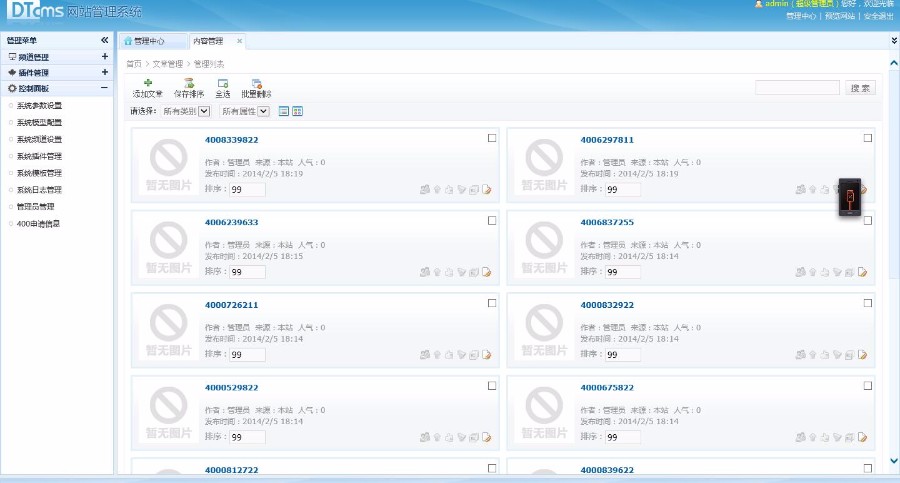Open the article title link 4008339822
This screenshot has height=483, width=900.
[x=231, y=140]
